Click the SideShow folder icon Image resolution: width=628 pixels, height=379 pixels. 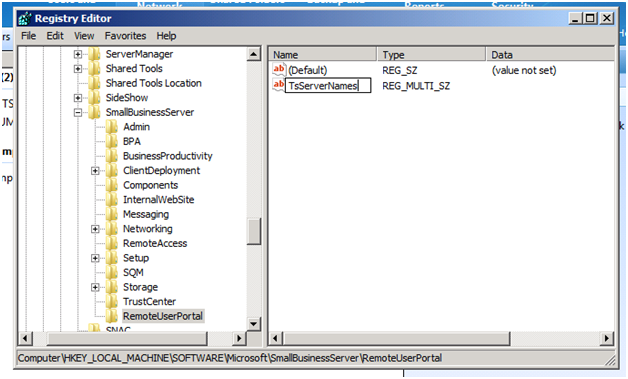pyautogui.click(x=94, y=98)
